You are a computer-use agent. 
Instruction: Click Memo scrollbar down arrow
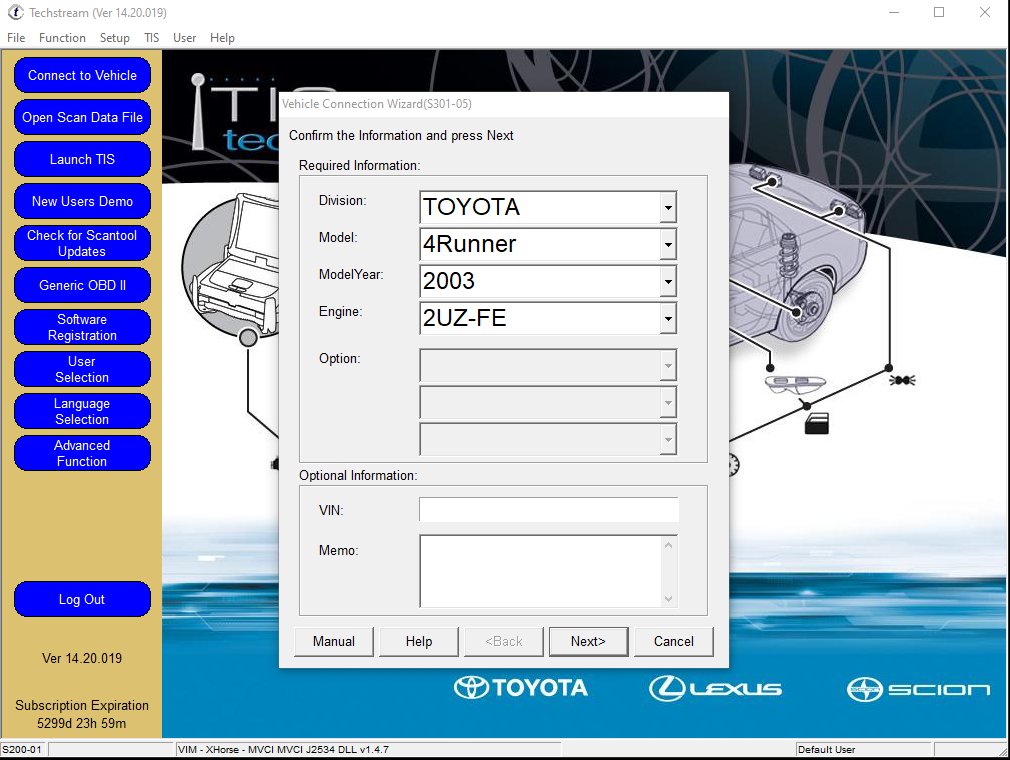pos(669,598)
